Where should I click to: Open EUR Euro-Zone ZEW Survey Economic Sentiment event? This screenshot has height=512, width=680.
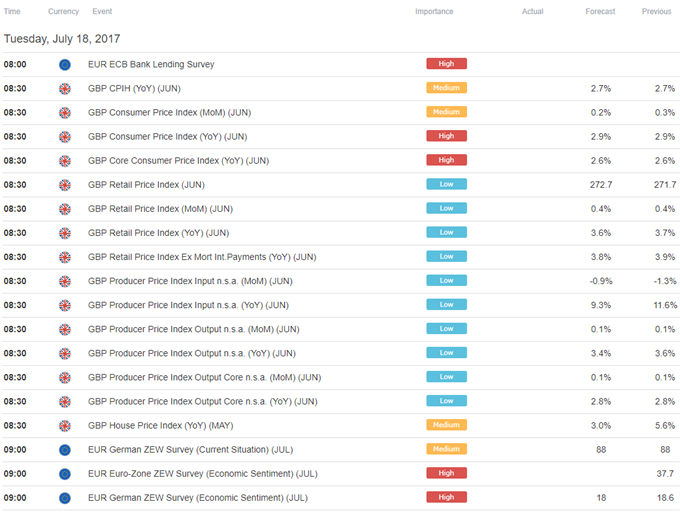tap(203, 474)
